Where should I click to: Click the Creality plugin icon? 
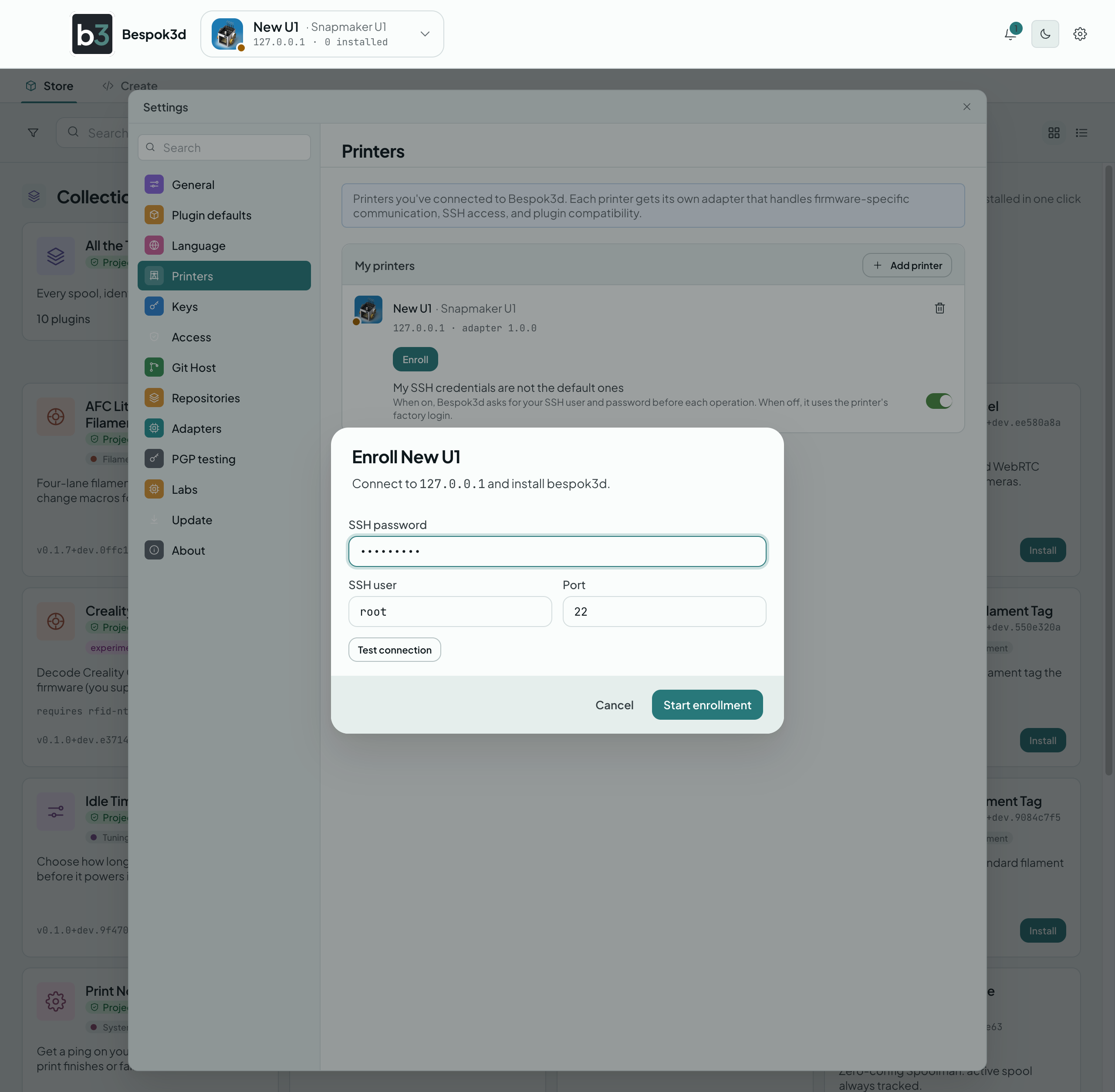point(56,621)
